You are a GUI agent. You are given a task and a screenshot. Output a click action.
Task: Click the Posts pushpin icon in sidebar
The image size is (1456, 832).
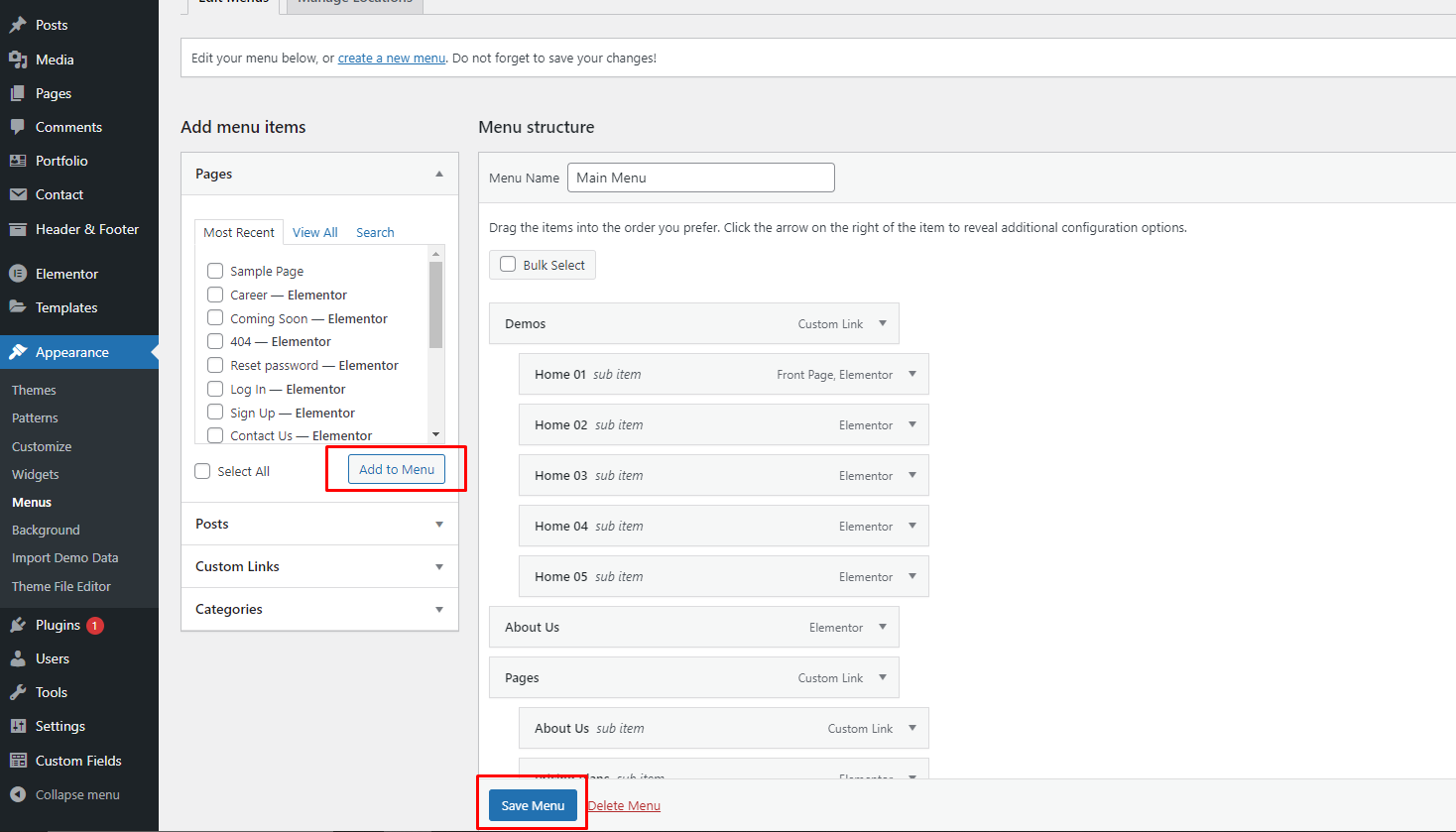click(x=18, y=25)
